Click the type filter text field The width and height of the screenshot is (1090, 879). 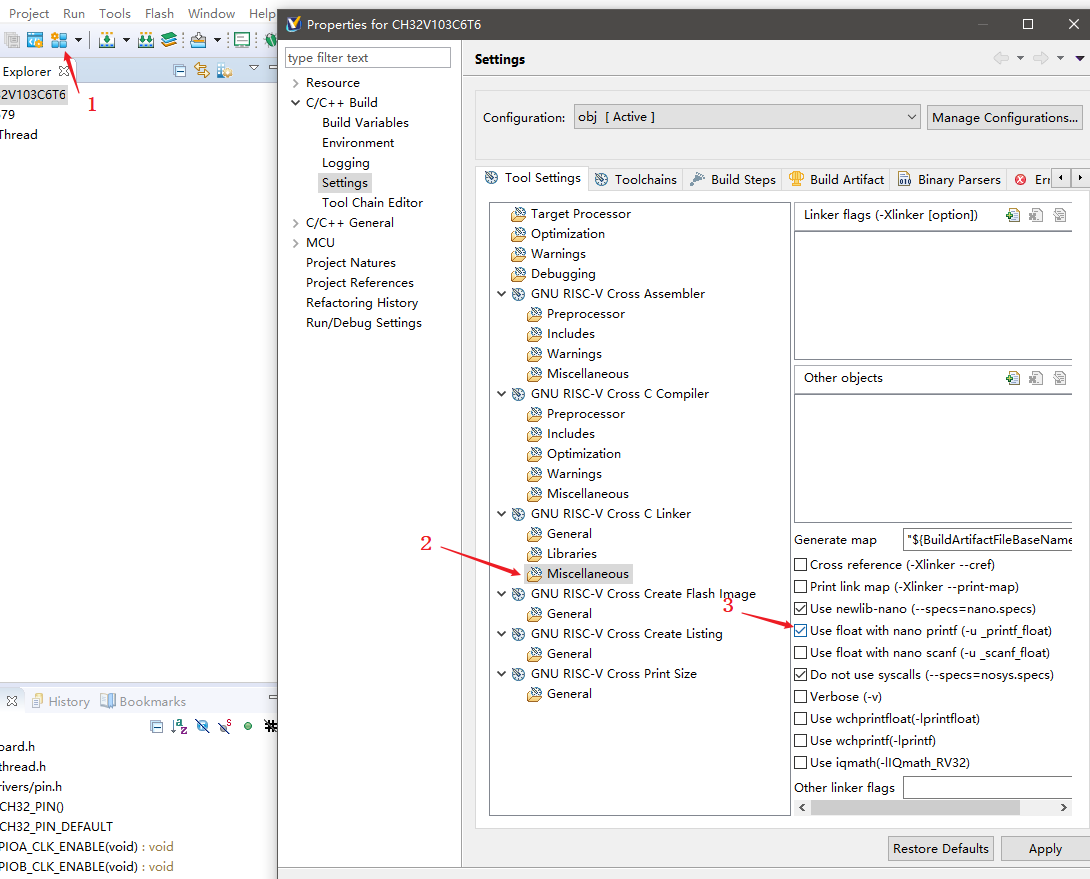click(368, 58)
